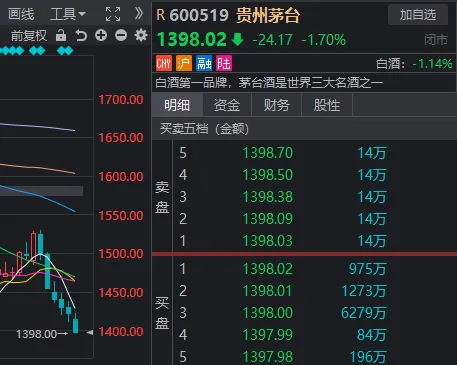Screen dimensions: 457x365
Task: Click the 卖盘 sell side label
Action: 162,197
